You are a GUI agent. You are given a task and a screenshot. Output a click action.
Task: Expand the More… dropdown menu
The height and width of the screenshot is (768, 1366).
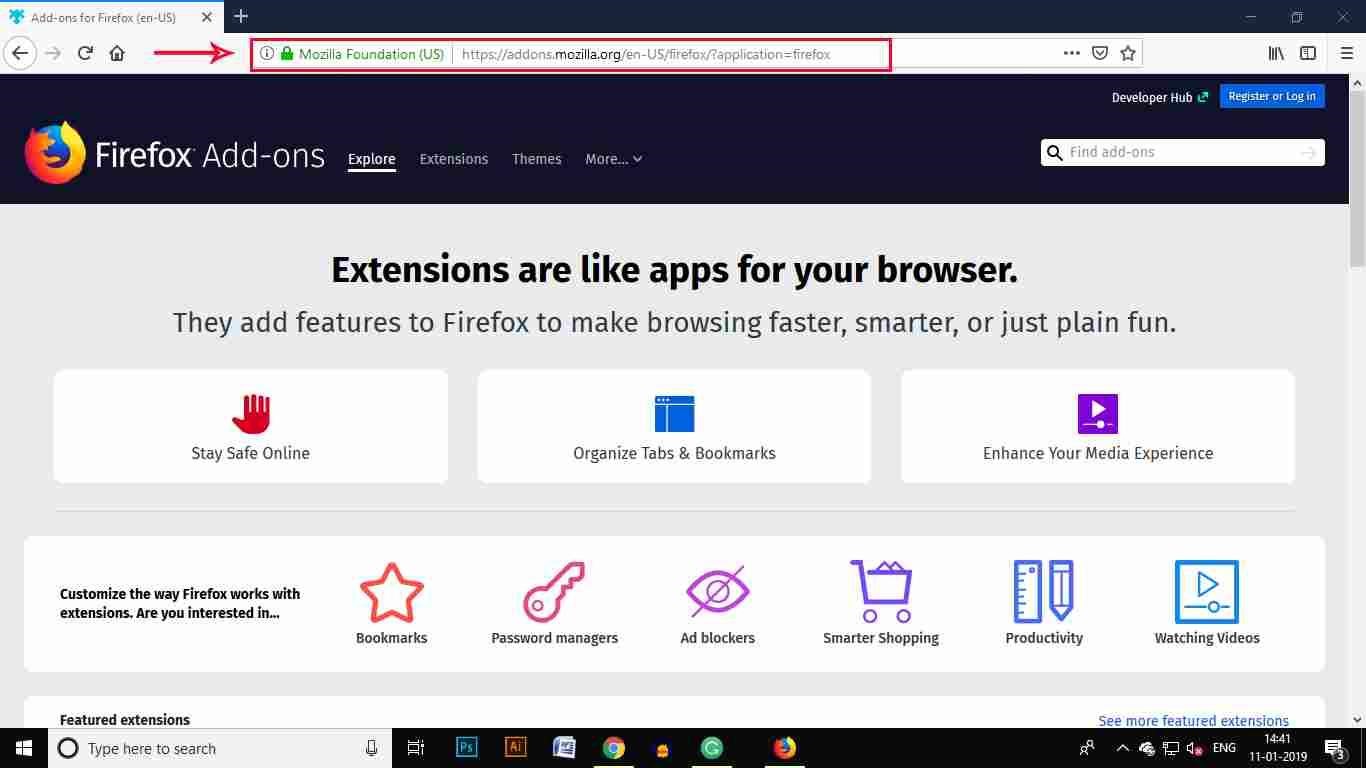pyautogui.click(x=614, y=159)
